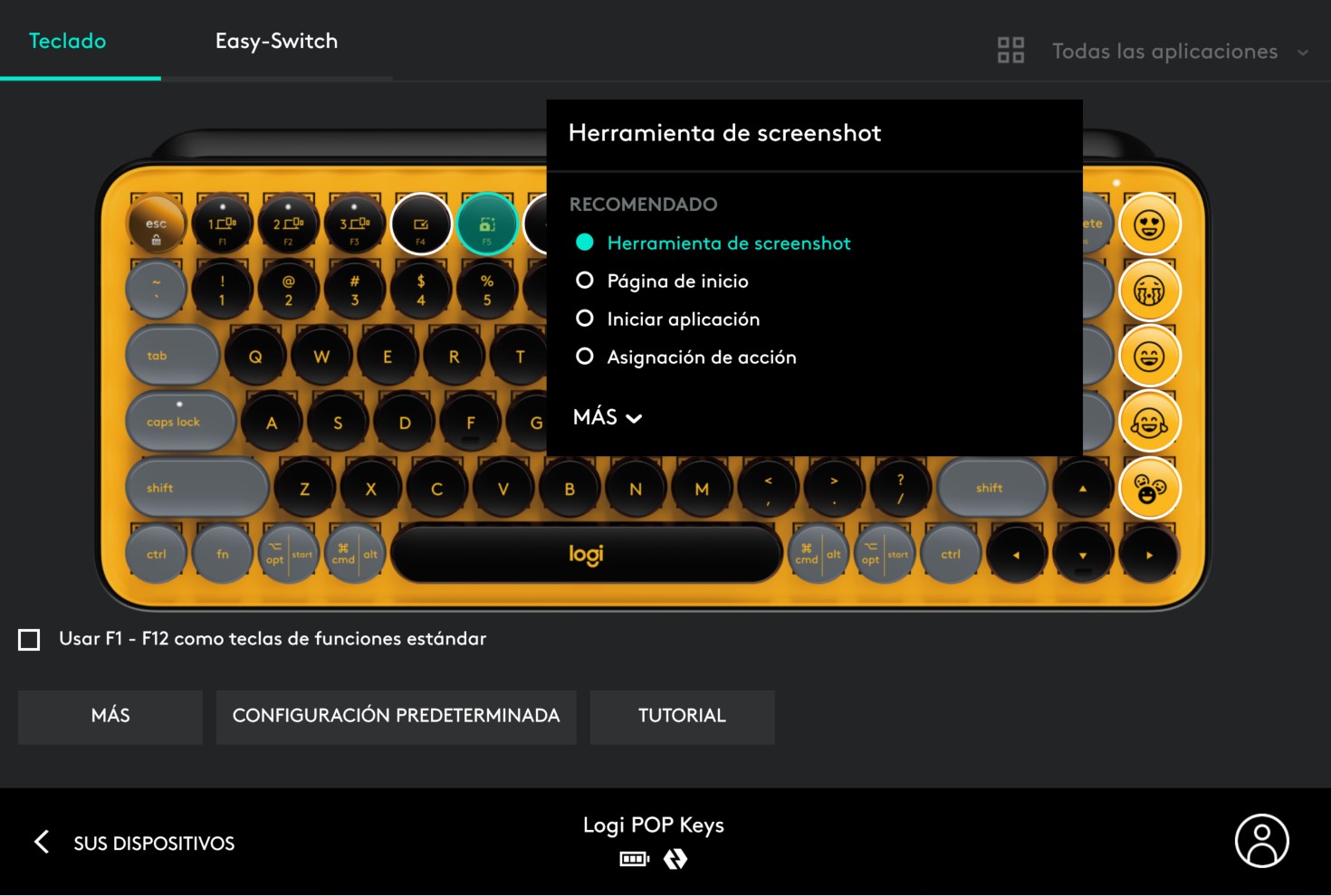Open the emoji menu key

click(1149, 489)
